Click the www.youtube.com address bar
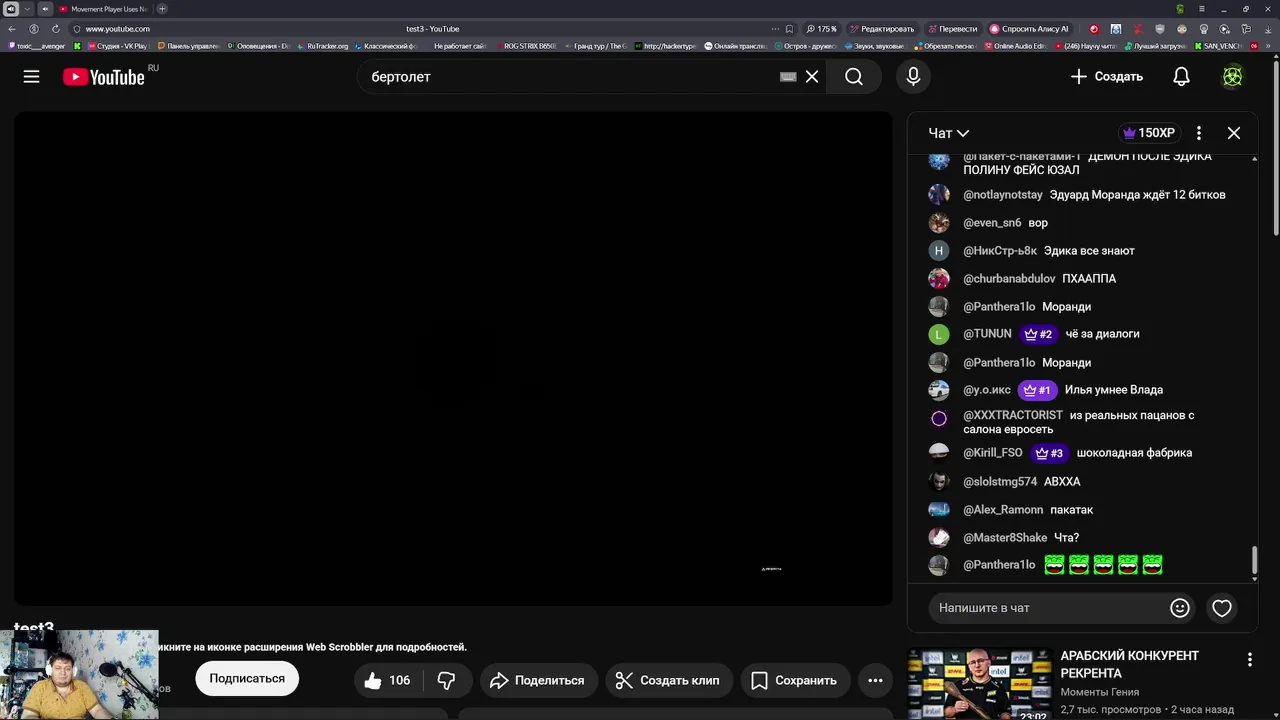 tap(117, 29)
